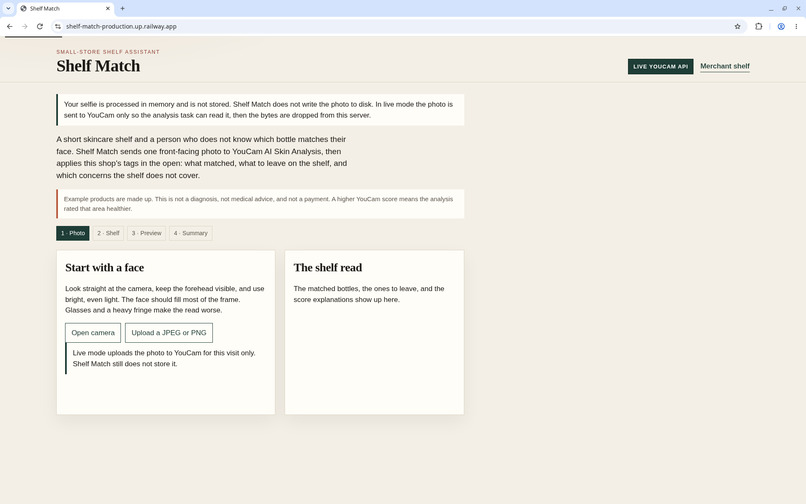Click the SMALL-STORE SHELF ASSISTANT label
Viewport: 806px width, 504px height.
[x=108, y=52]
